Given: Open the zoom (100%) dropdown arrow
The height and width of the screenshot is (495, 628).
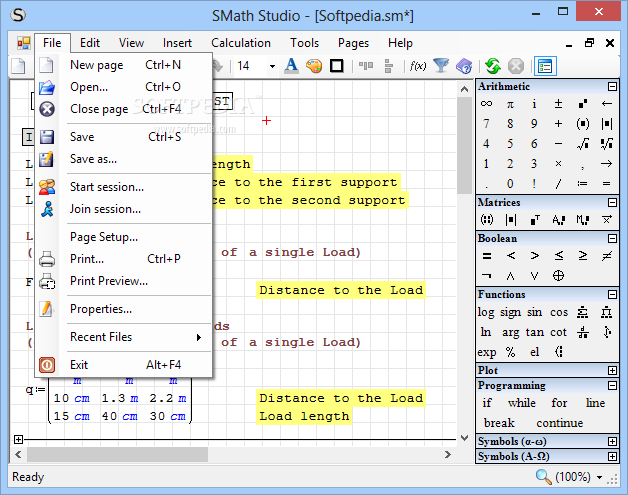Looking at the screenshot, I should click(x=599, y=477).
